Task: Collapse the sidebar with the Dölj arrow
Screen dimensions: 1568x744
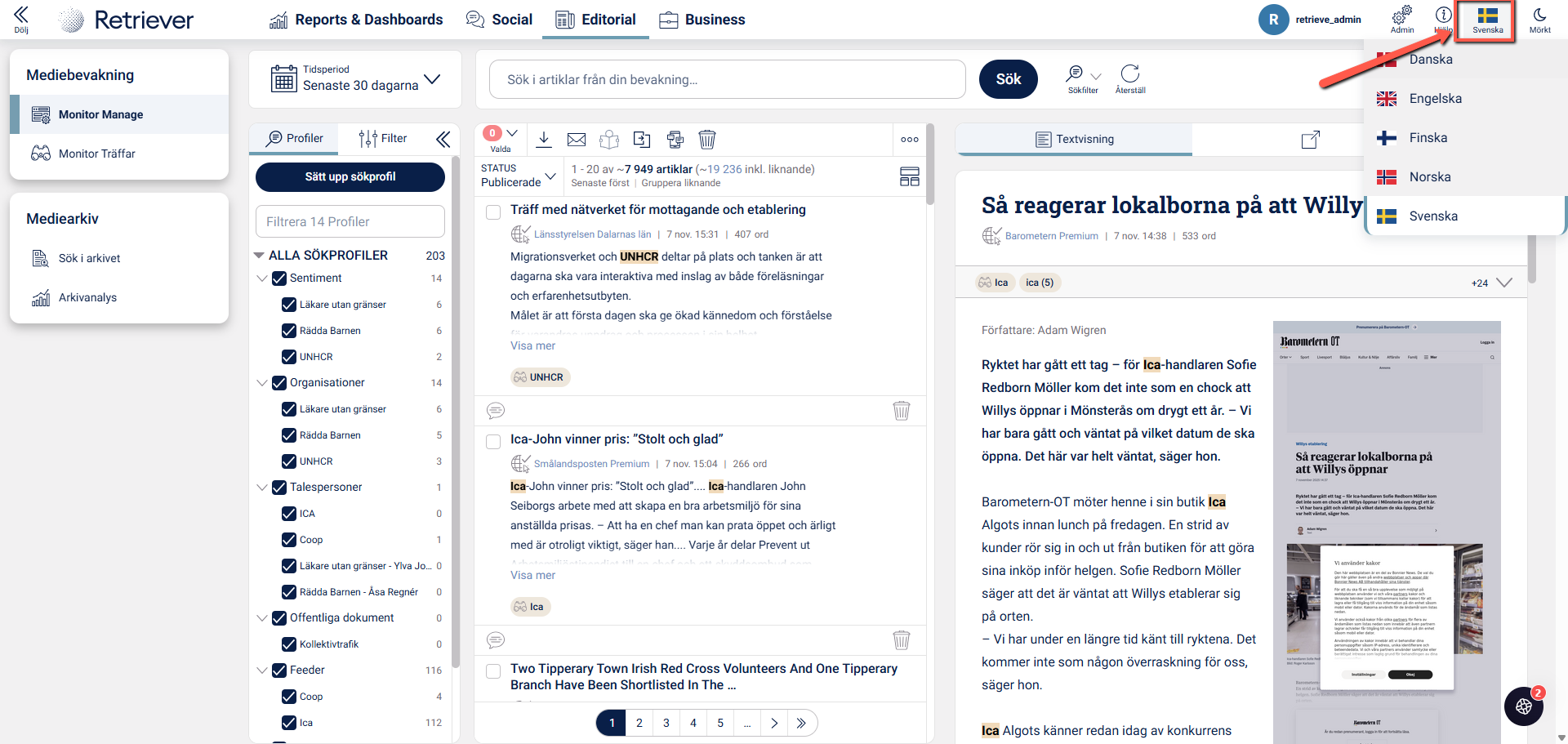Action: [21, 19]
